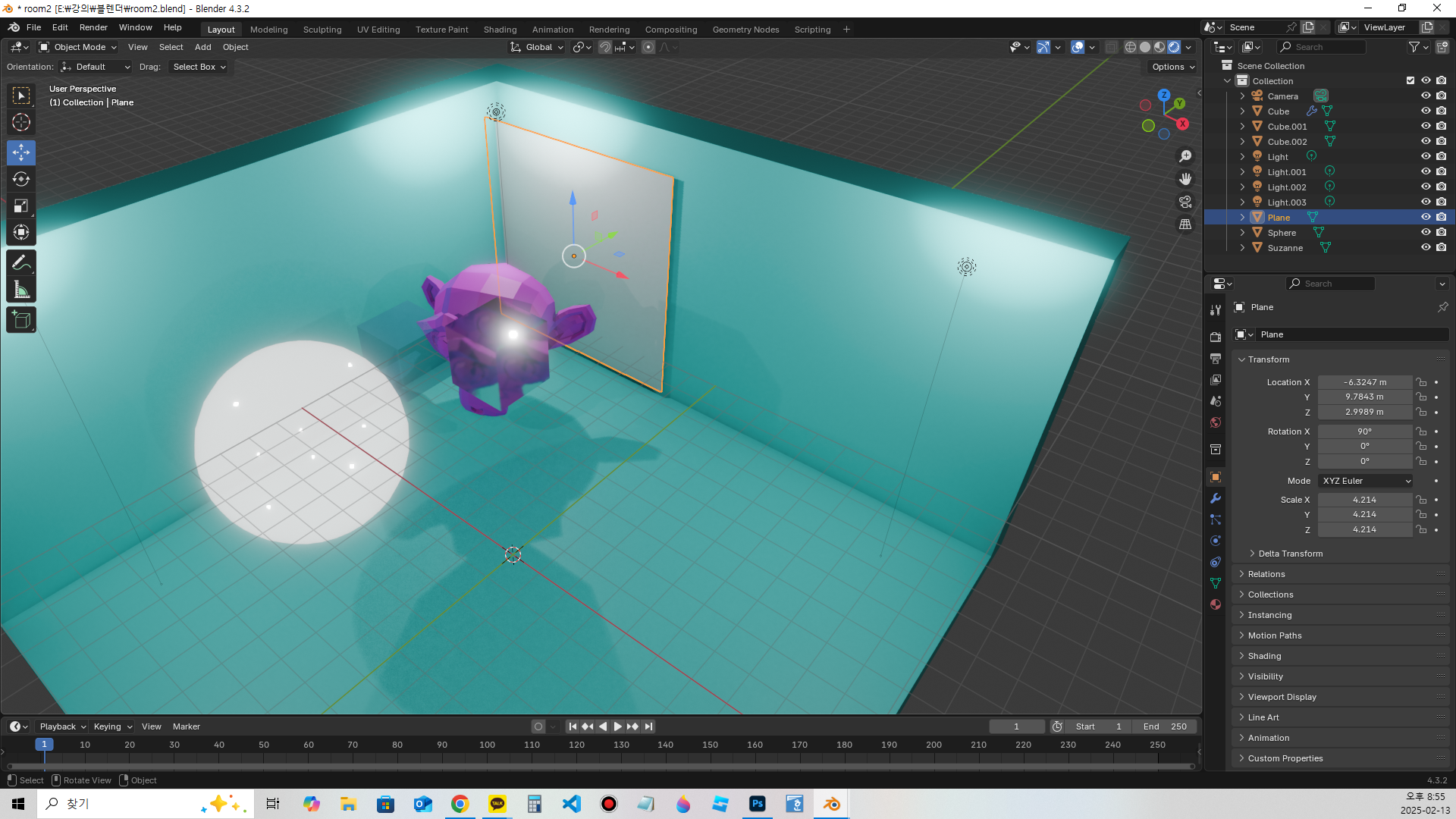Select the Measure tool

[x=21, y=289]
